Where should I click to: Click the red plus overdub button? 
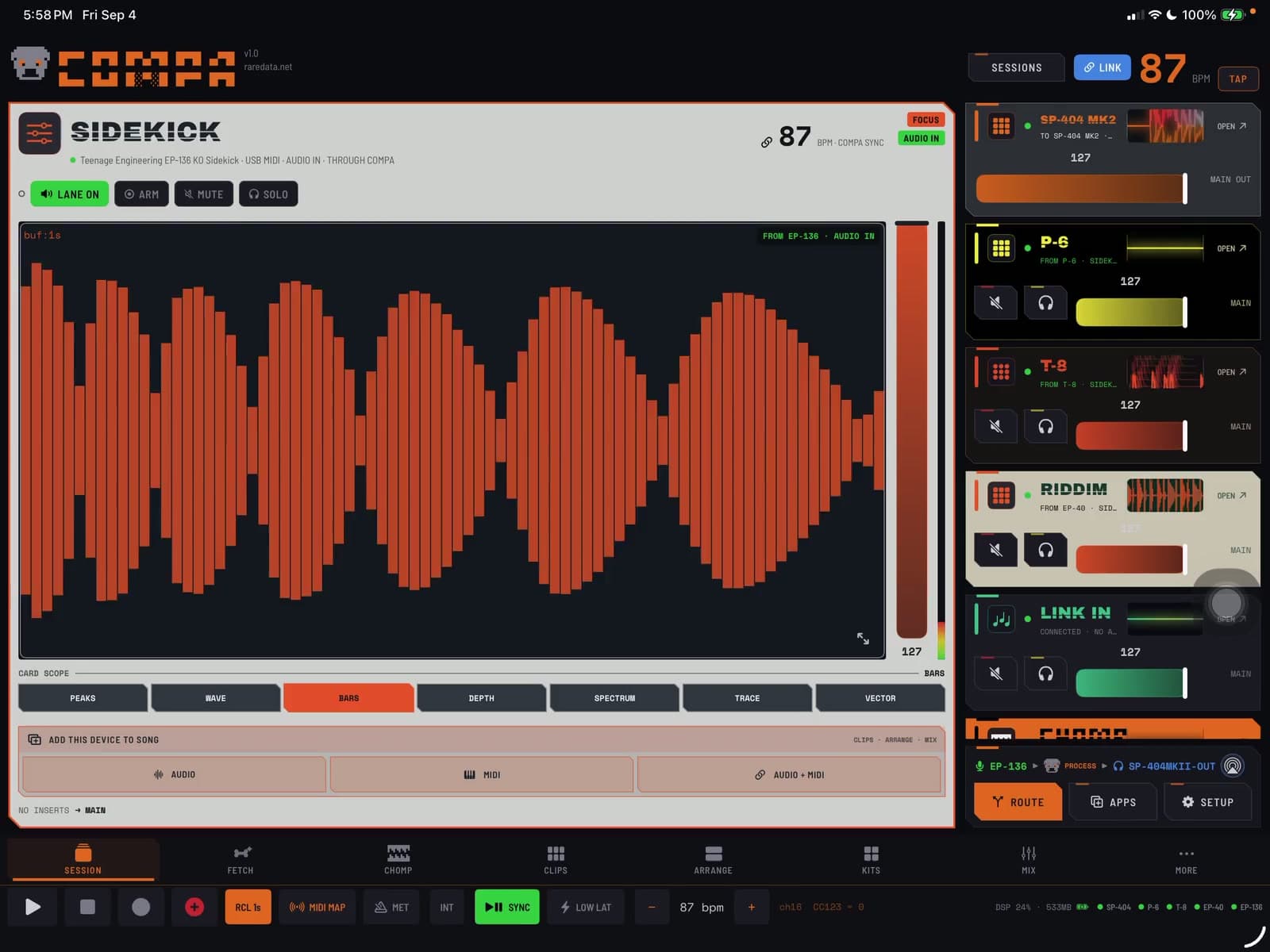point(194,907)
